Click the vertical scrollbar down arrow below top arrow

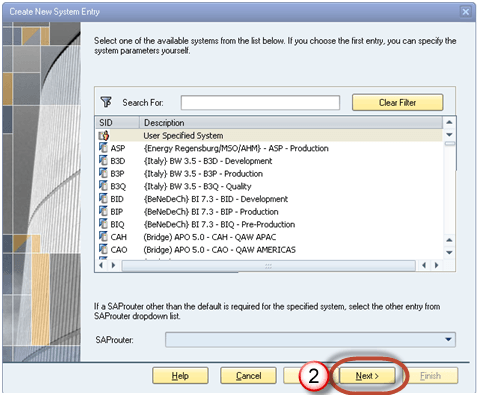pyautogui.click(x=449, y=134)
